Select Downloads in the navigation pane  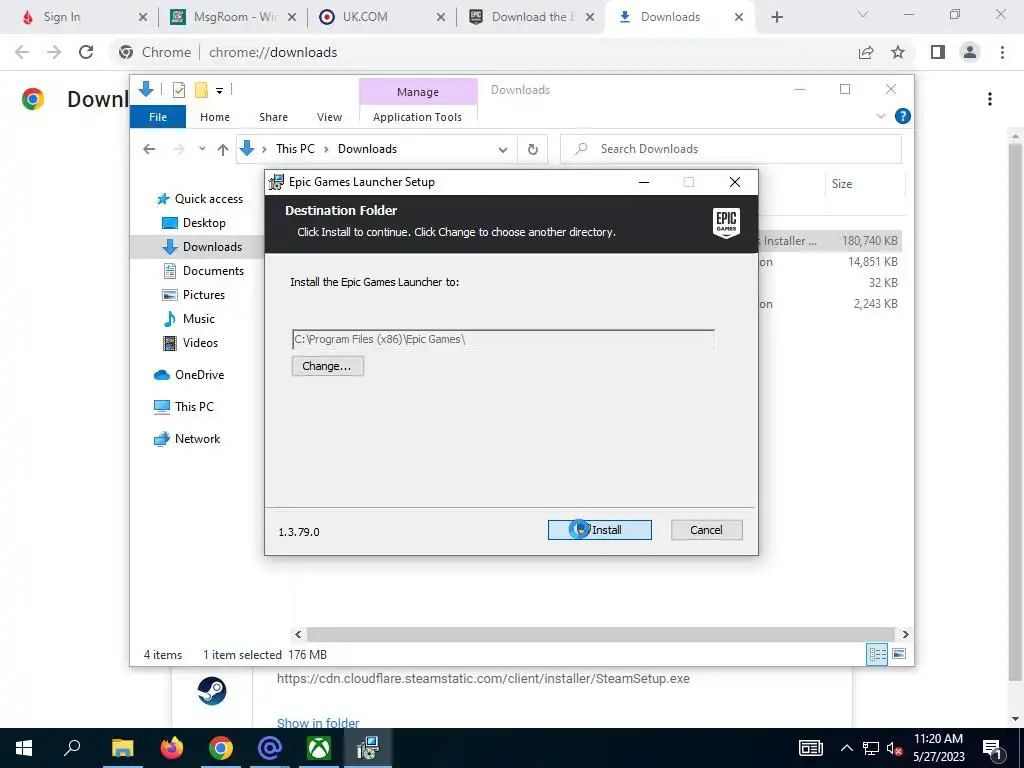(x=202, y=247)
